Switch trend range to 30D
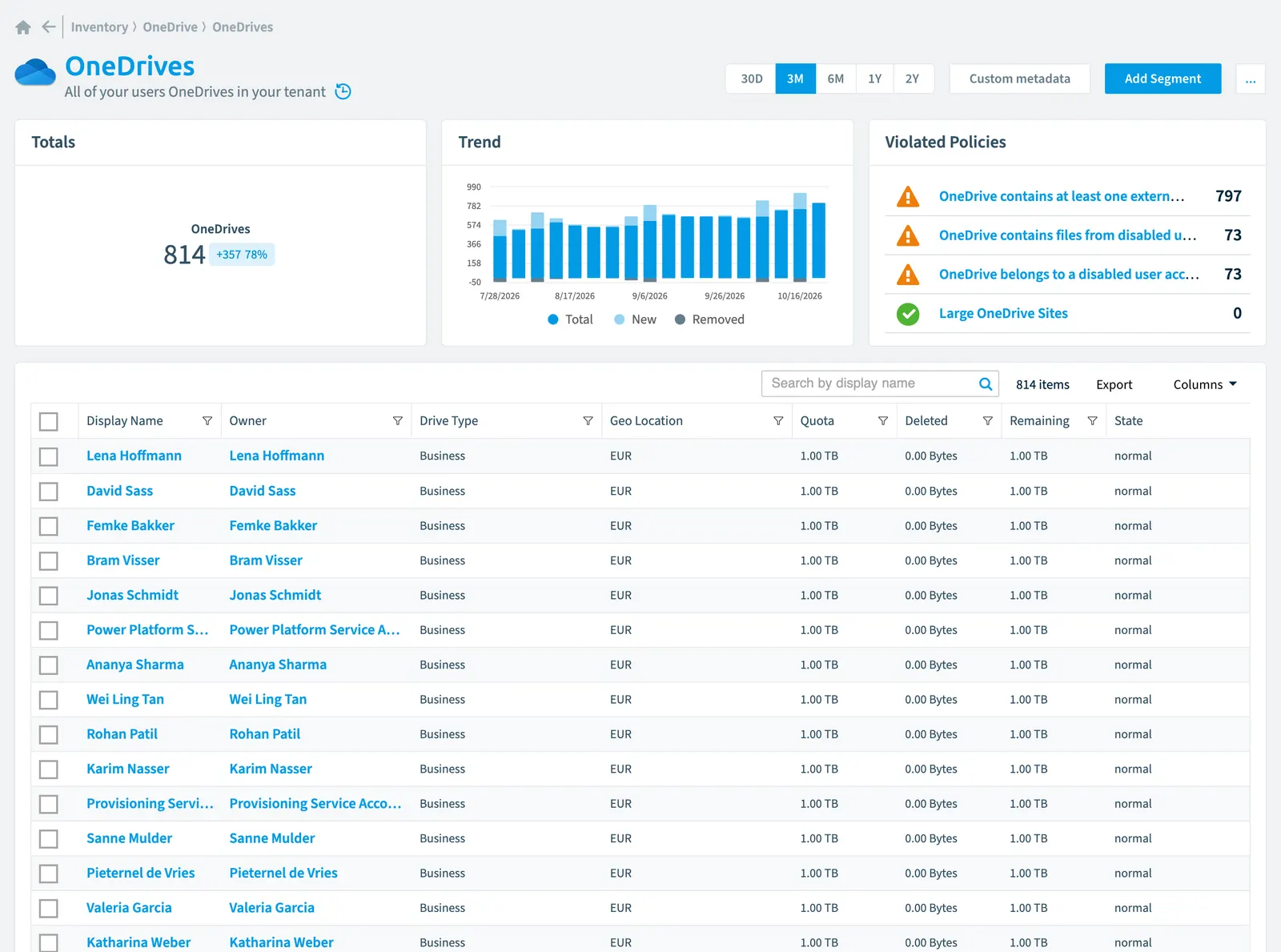This screenshot has height=952, width=1281. point(751,78)
